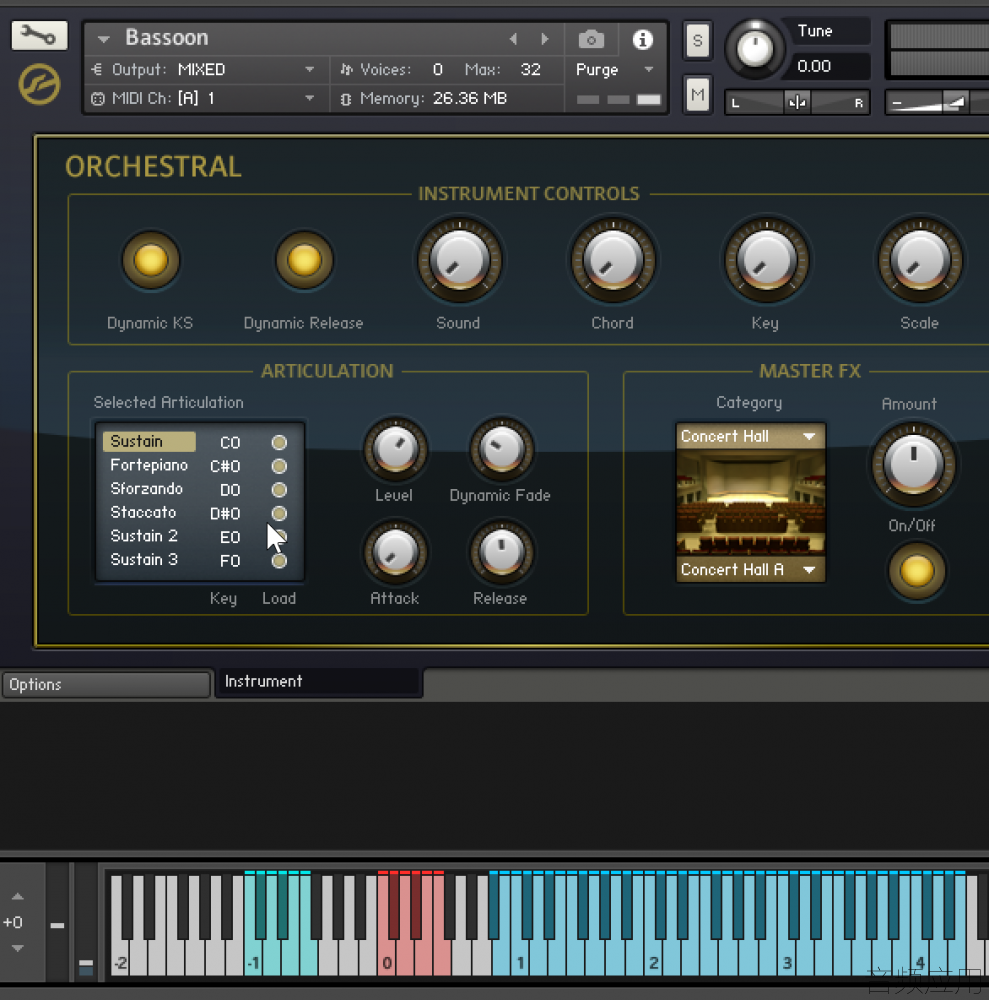This screenshot has height=1000, width=989.
Task: Click the gold library logo icon
Action: coord(40,84)
